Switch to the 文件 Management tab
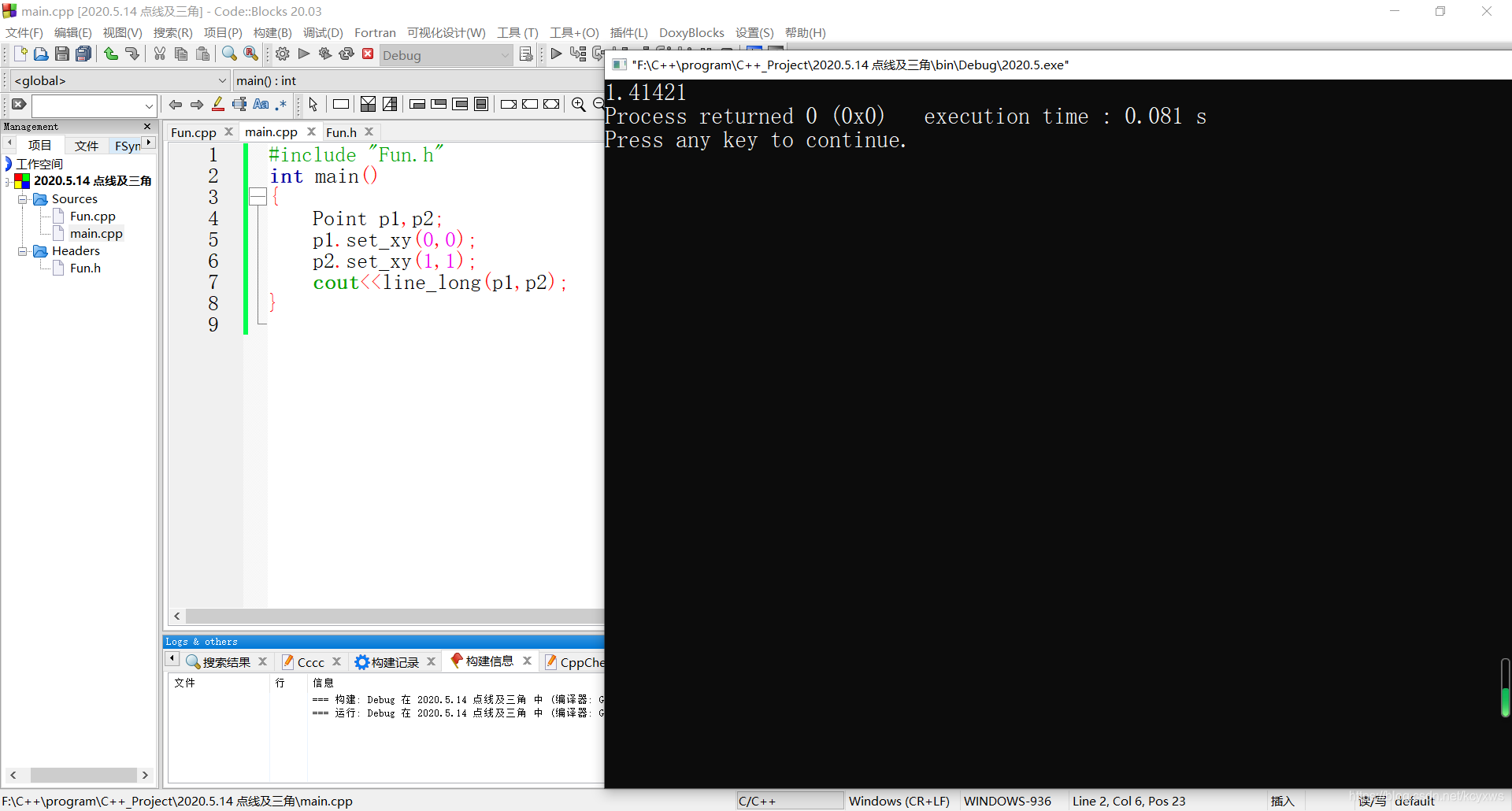Screen dimensions: 1512x811 pos(86,146)
